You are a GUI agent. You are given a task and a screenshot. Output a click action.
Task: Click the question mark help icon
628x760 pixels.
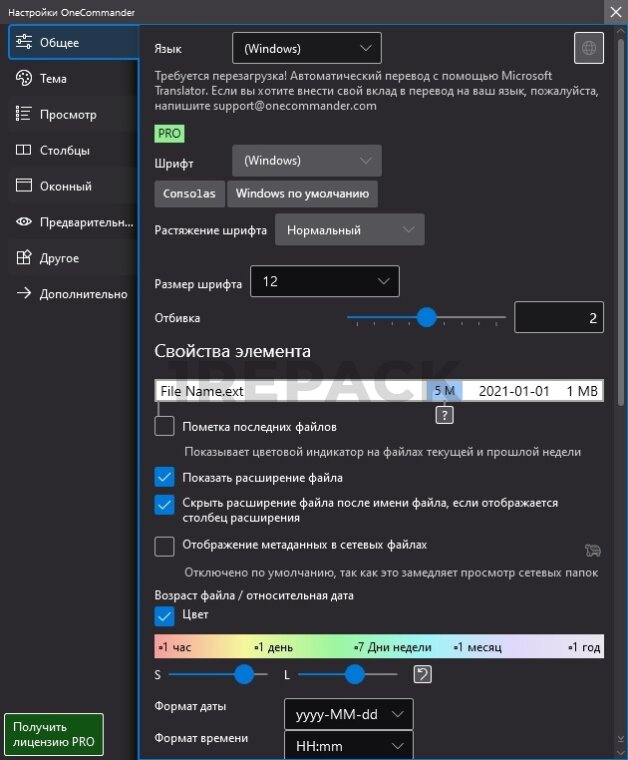click(445, 415)
